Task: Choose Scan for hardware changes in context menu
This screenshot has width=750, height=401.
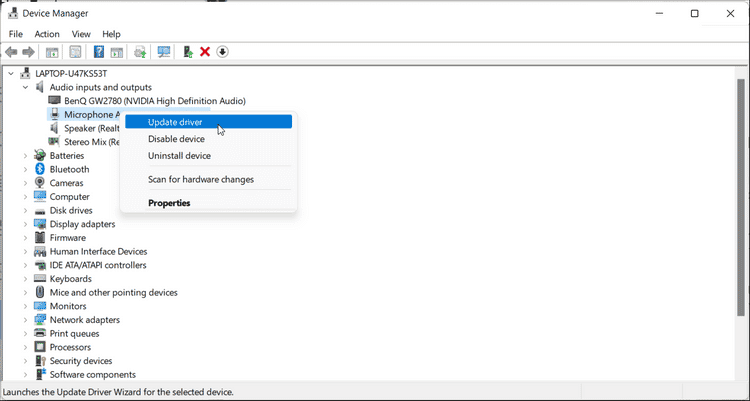Action: pos(209,179)
